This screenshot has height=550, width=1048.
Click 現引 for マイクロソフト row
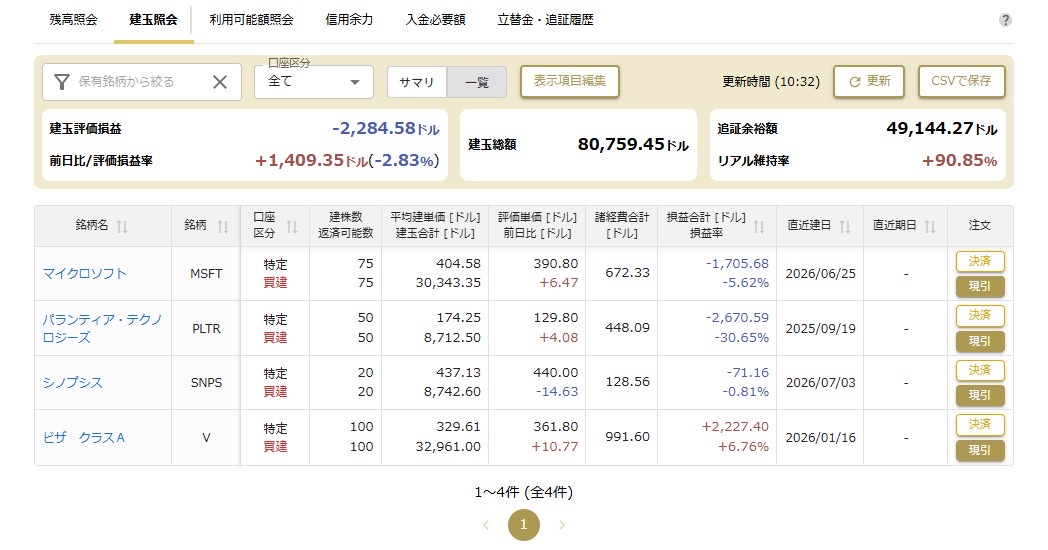(x=980, y=286)
